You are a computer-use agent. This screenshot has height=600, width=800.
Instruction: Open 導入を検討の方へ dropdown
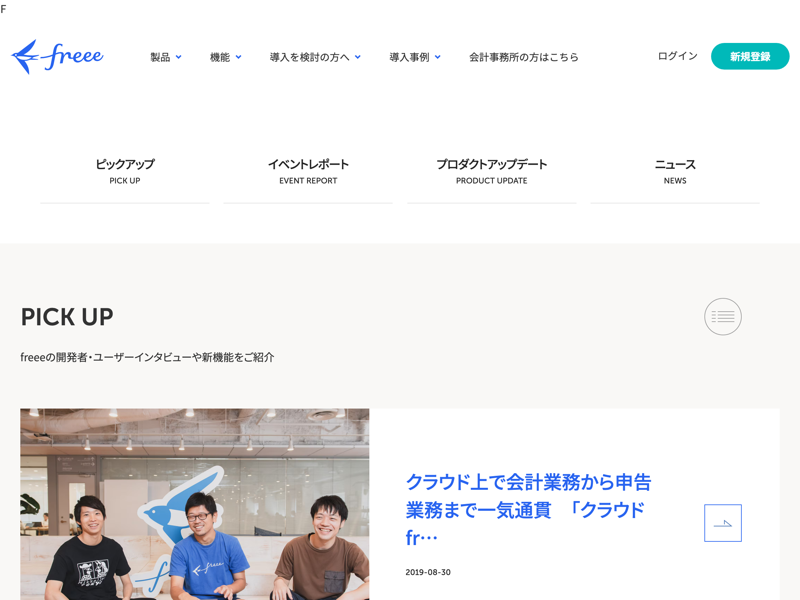315,57
